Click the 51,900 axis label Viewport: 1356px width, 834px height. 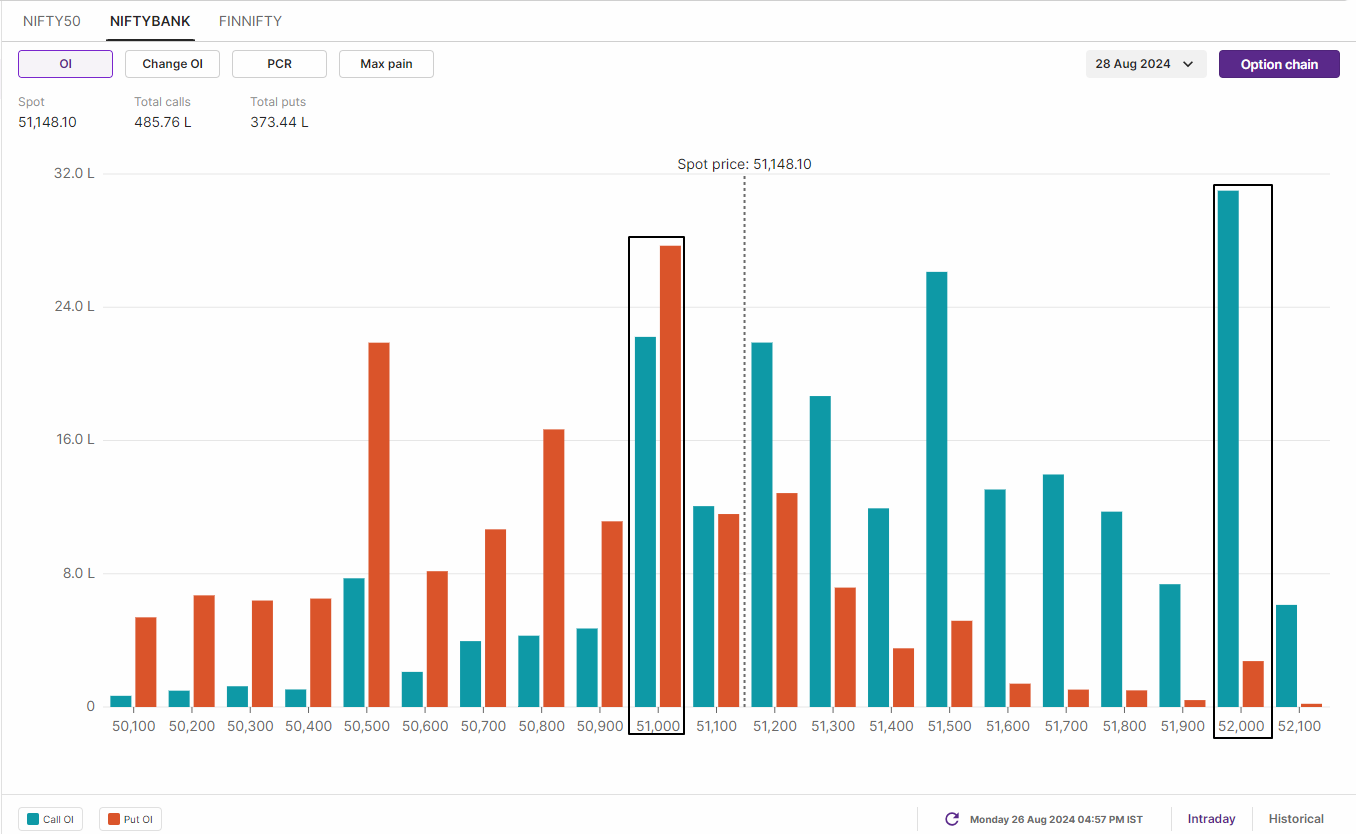point(1182,726)
